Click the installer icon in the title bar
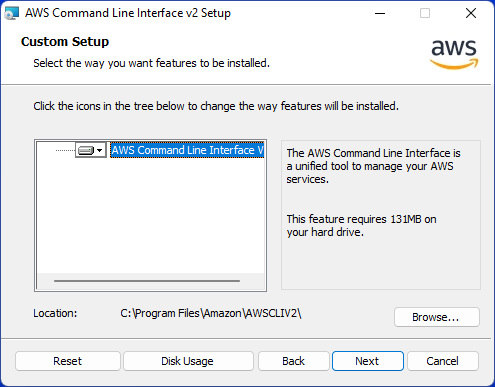The image size is (495, 387). (x=12, y=13)
